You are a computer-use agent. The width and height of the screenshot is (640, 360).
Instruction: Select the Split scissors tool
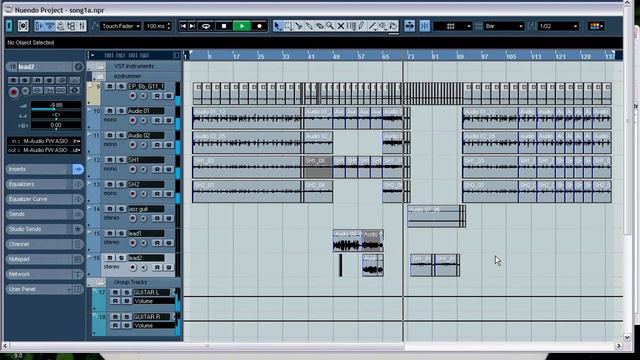(299, 26)
